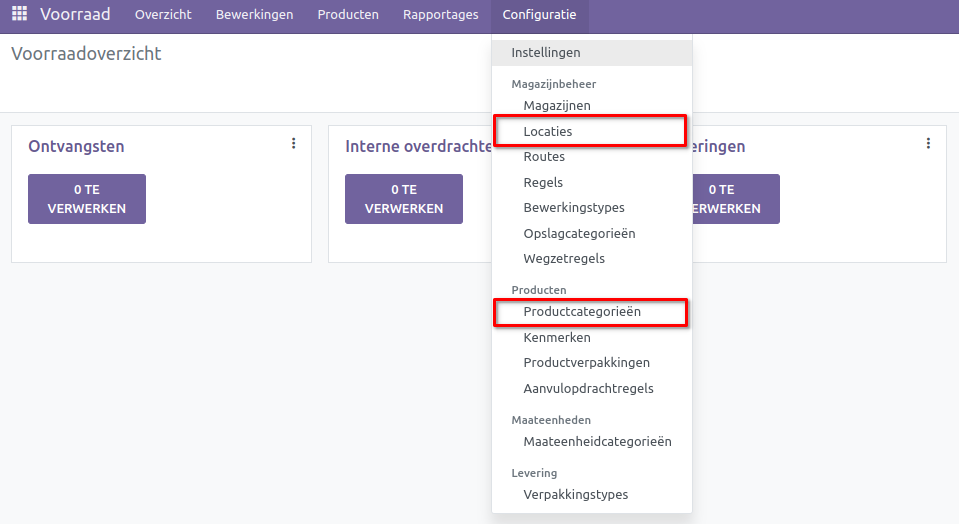Expand the Rapportages menu
Screen dimensions: 959x524
440,15
